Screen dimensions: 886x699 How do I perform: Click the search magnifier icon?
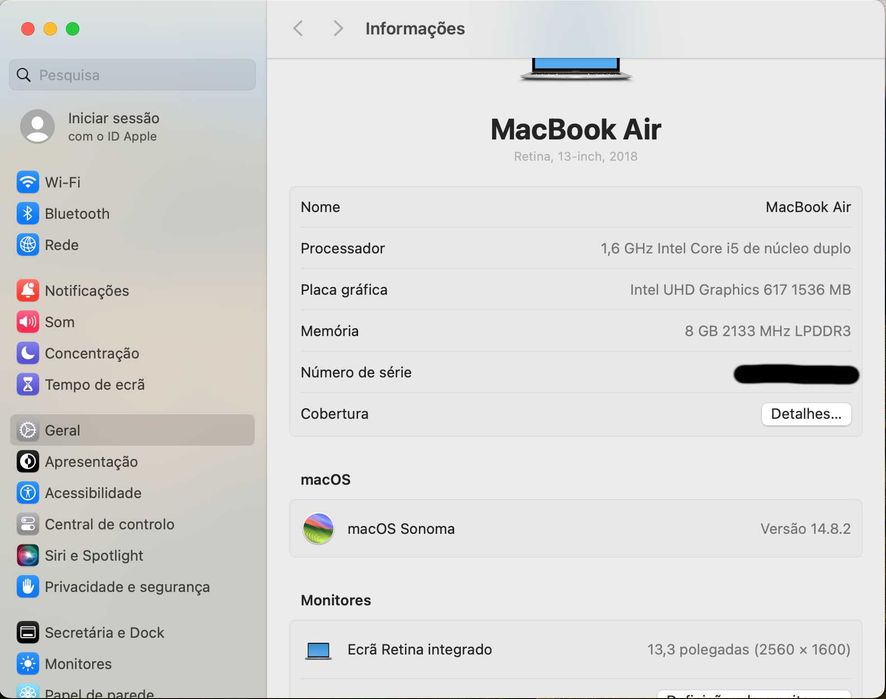[23, 75]
